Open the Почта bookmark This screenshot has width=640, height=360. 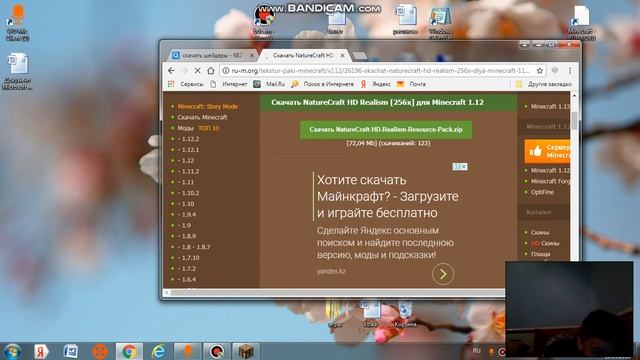tap(411, 84)
